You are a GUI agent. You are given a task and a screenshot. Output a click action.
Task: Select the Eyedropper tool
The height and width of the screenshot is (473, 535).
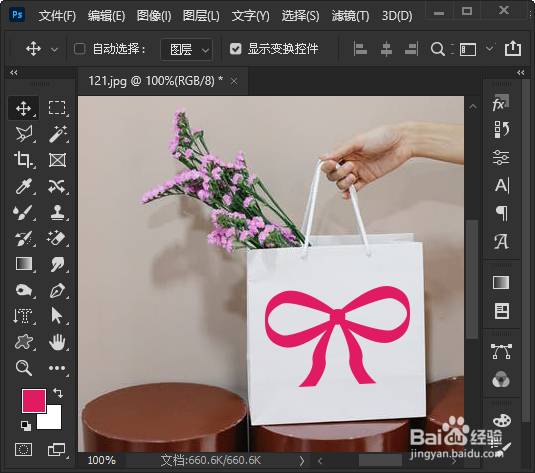pyautogui.click(x=24, y=186)
